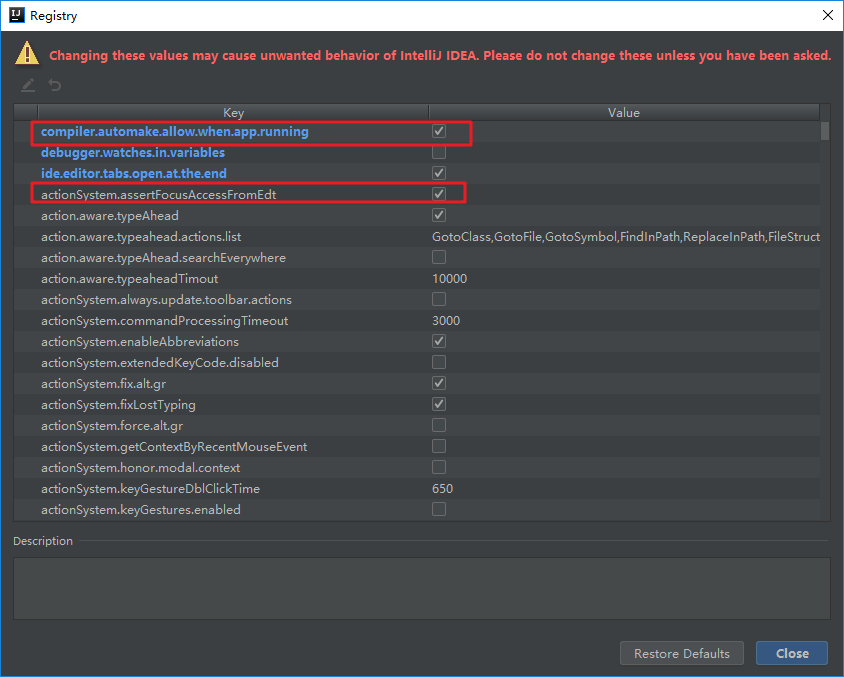
Task: Toggle compiler.automake.allow.when.app.running checkbox
Action: coord(439,131)
